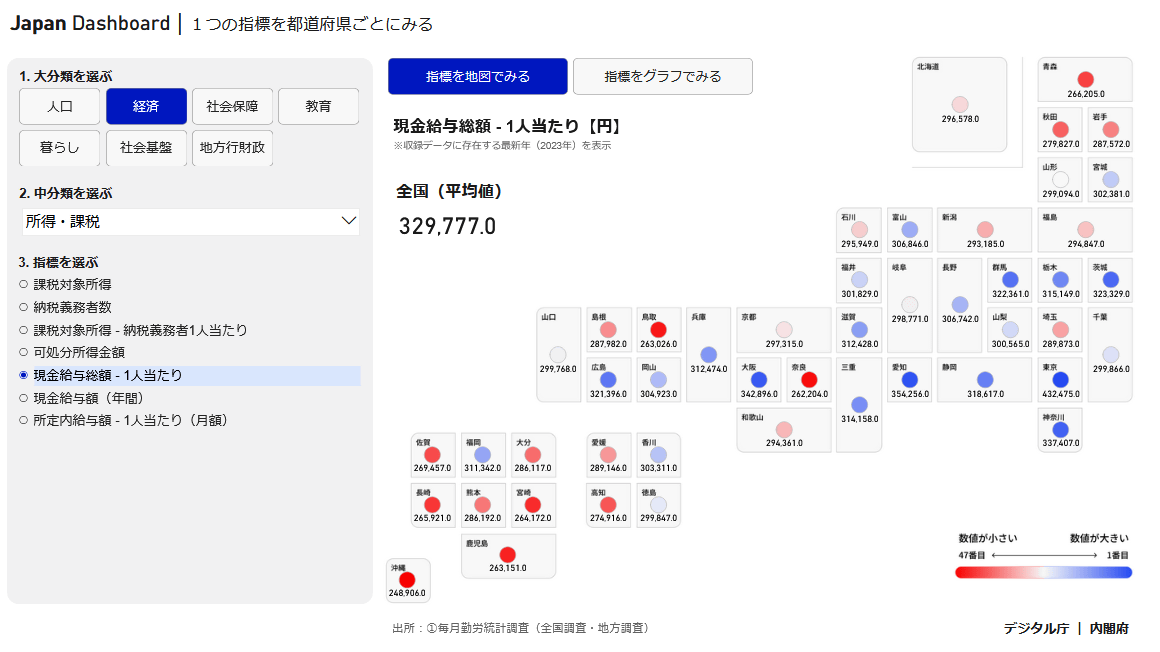Click the 大阪 prefecture tile

tap(758, 380)
